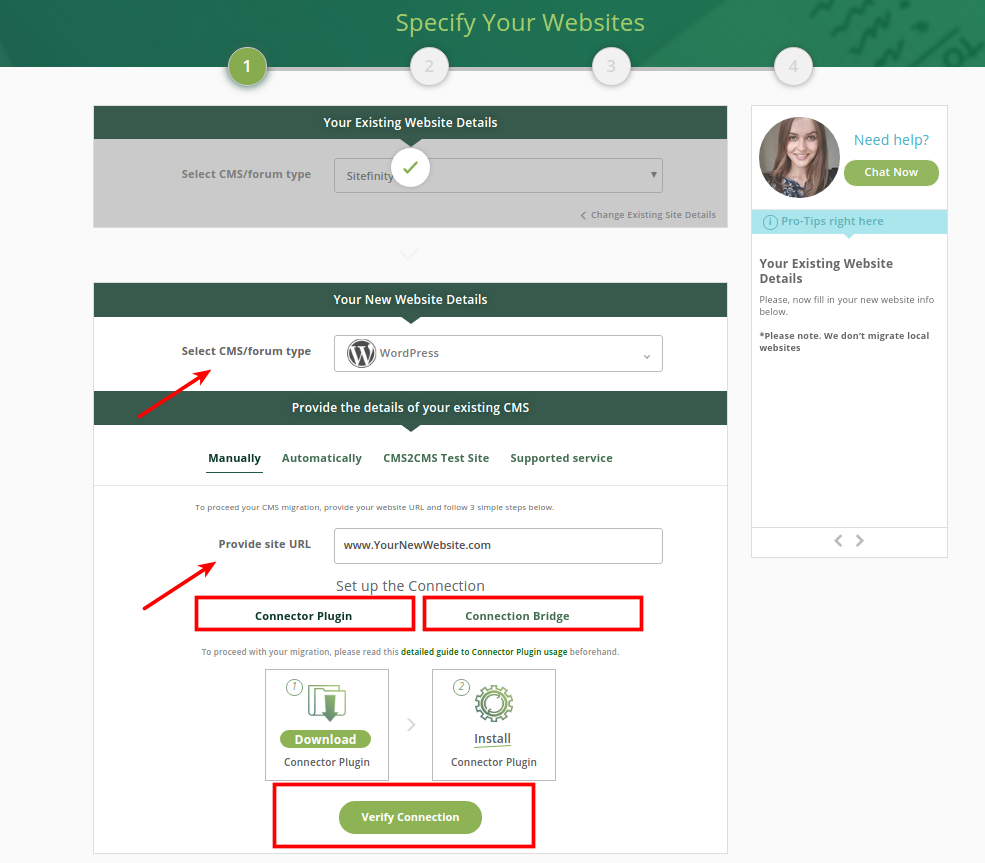
Task: Click the Set up the Connection heading
Action: pyautogui.click(x=410, y=586)
